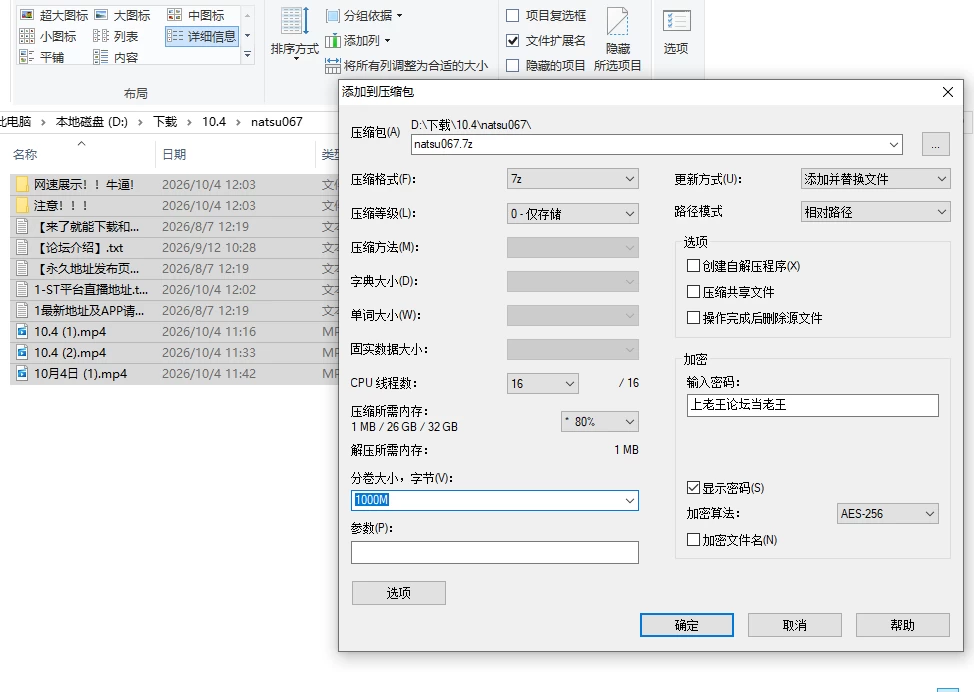The image size is (974, 692).
Task: Select the 10.4 (1).mp4 file icon
Action: click(22, 332)
